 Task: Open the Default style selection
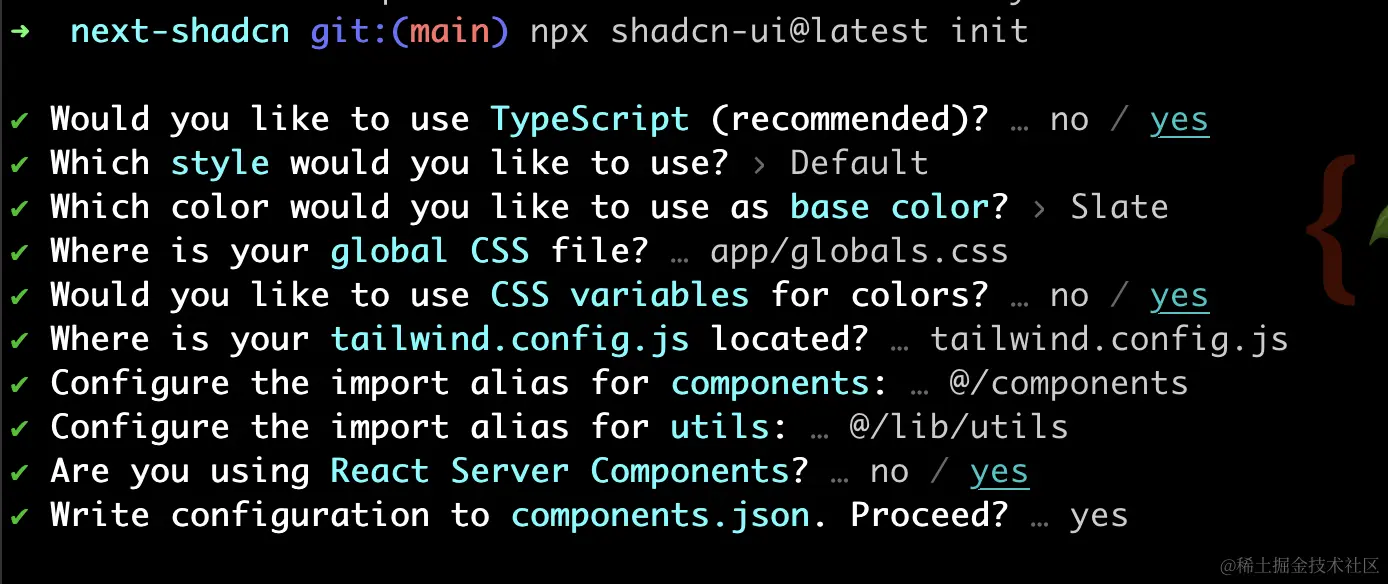click(859, 163)
